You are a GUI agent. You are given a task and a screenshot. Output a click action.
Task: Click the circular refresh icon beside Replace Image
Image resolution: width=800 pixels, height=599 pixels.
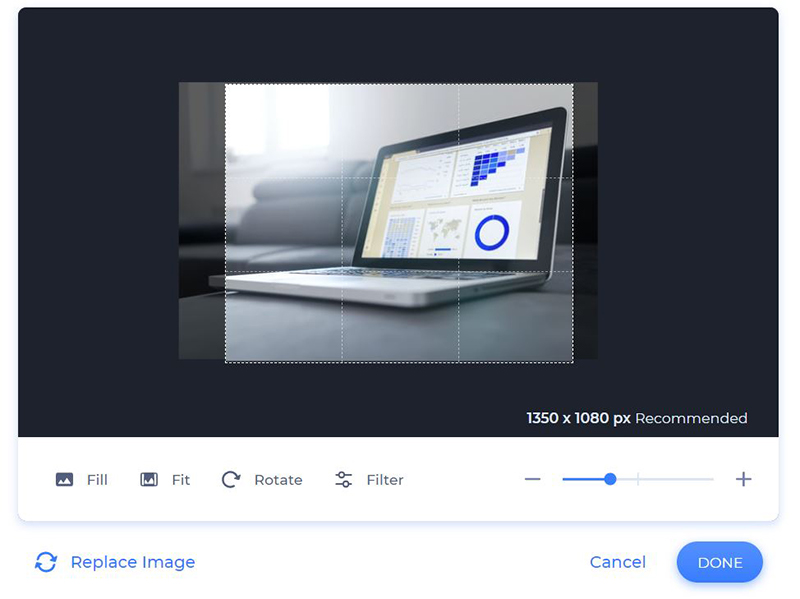45,562
